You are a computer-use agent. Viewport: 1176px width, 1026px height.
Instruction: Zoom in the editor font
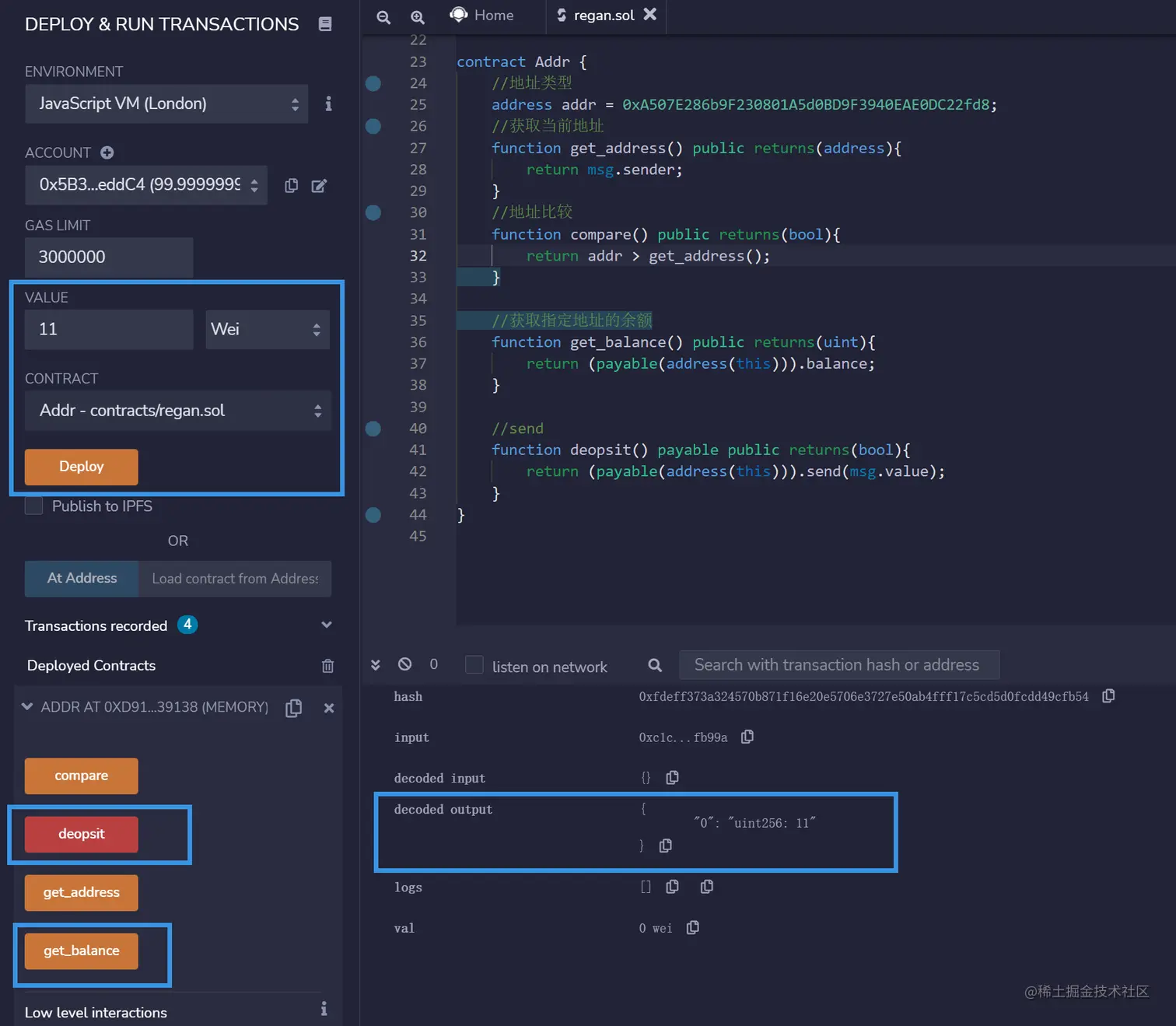(x=418, y=16)
